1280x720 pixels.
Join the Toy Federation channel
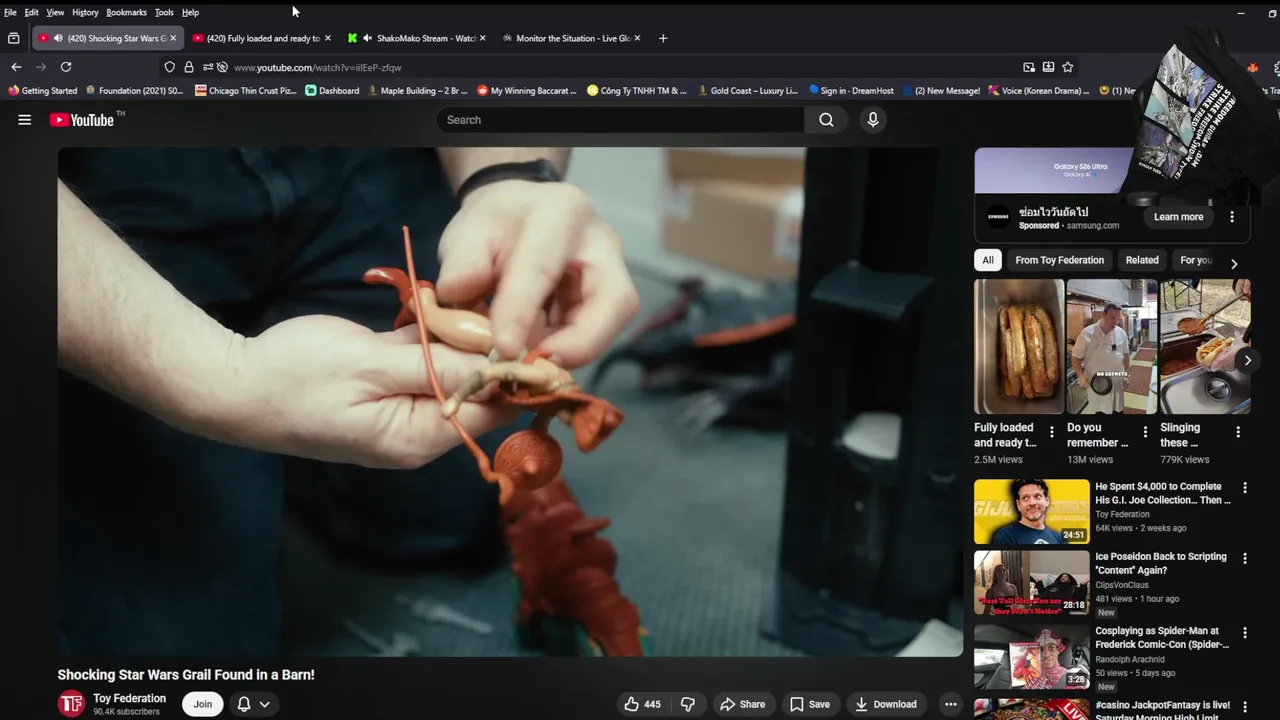[203, 704]
